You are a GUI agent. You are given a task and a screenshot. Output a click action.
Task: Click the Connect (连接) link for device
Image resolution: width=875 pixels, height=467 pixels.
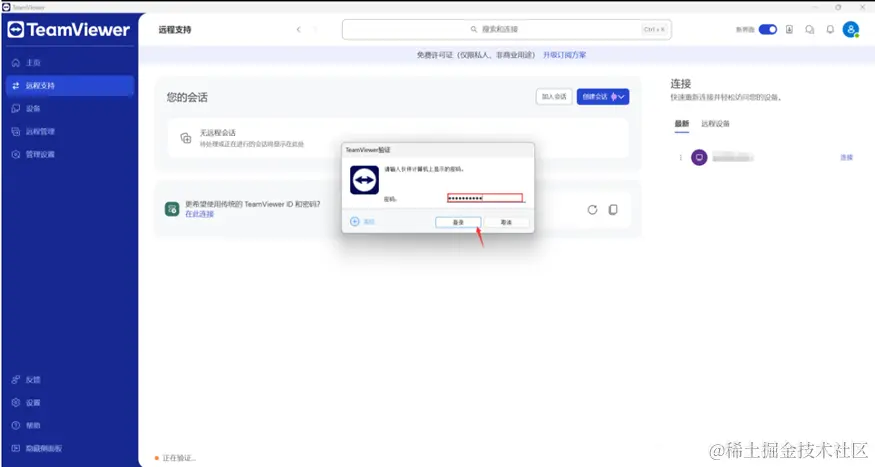tap(847, 157)
